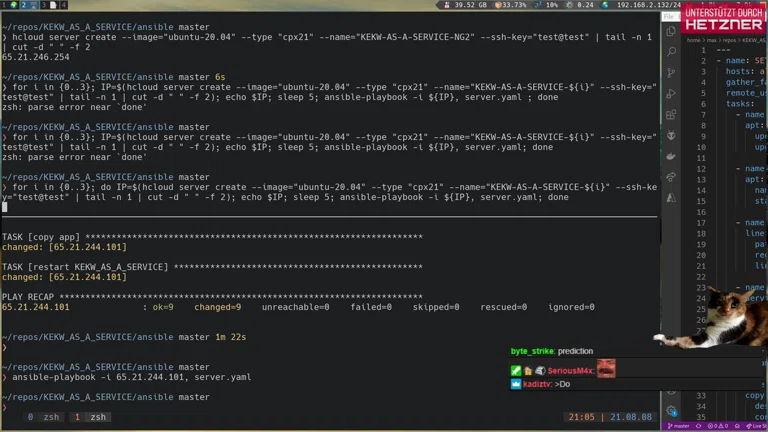The image size is (768, 432).
Task: Open the Explorer icon in VS Code sidebar
Action: click(671, 31)
